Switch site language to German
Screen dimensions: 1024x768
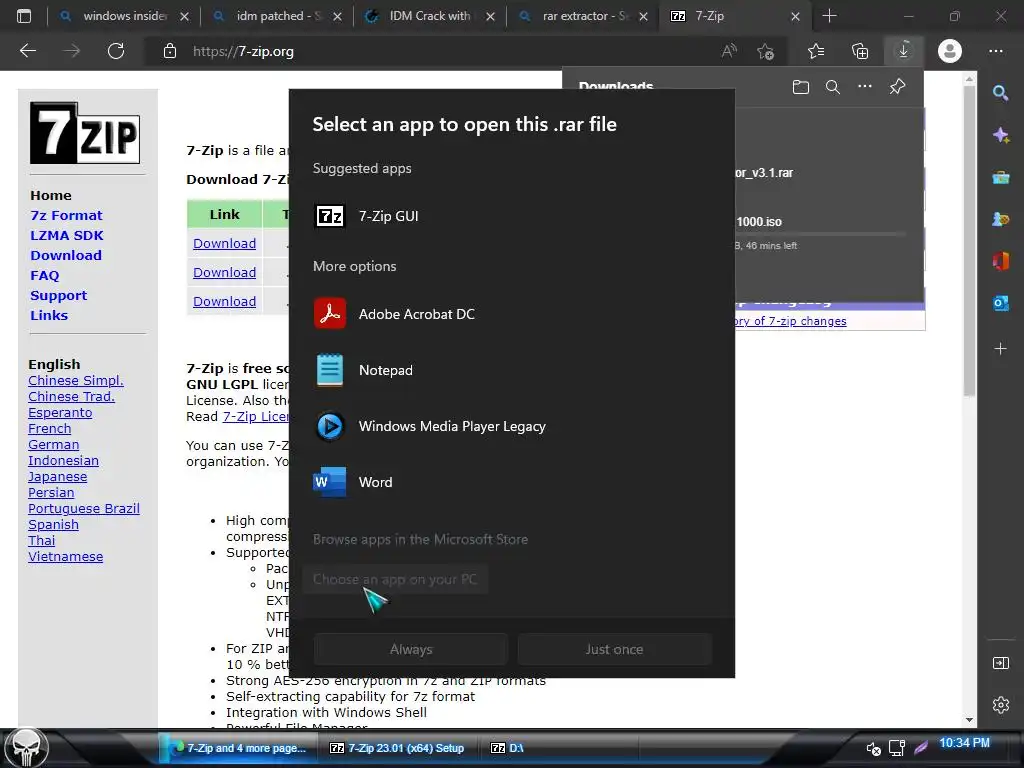click(x=54, y=445)
